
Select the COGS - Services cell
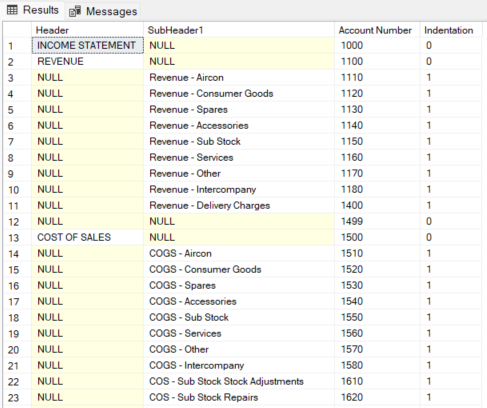click(239, 333)
